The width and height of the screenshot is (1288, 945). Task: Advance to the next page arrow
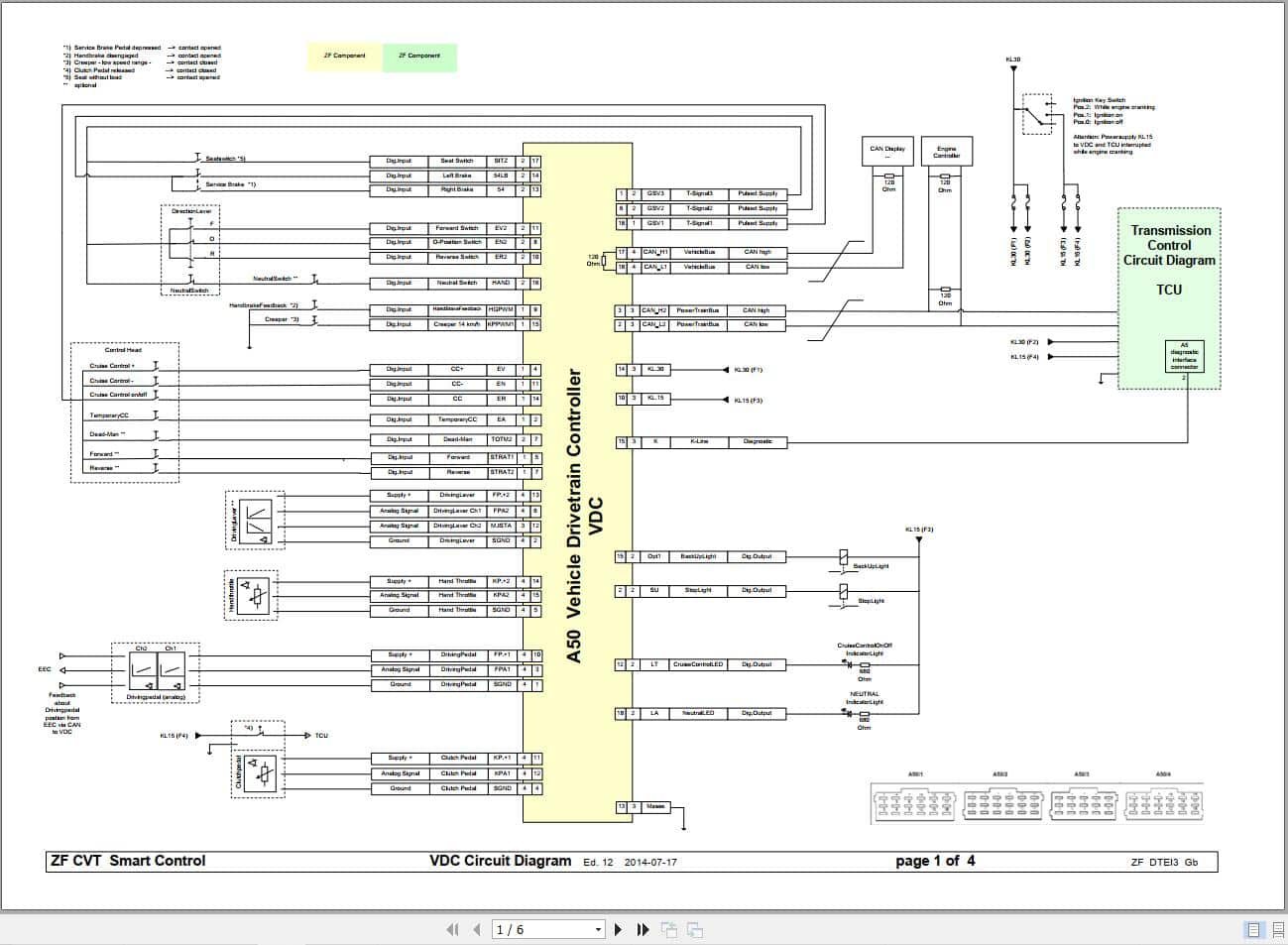click(x=617, y=929)
